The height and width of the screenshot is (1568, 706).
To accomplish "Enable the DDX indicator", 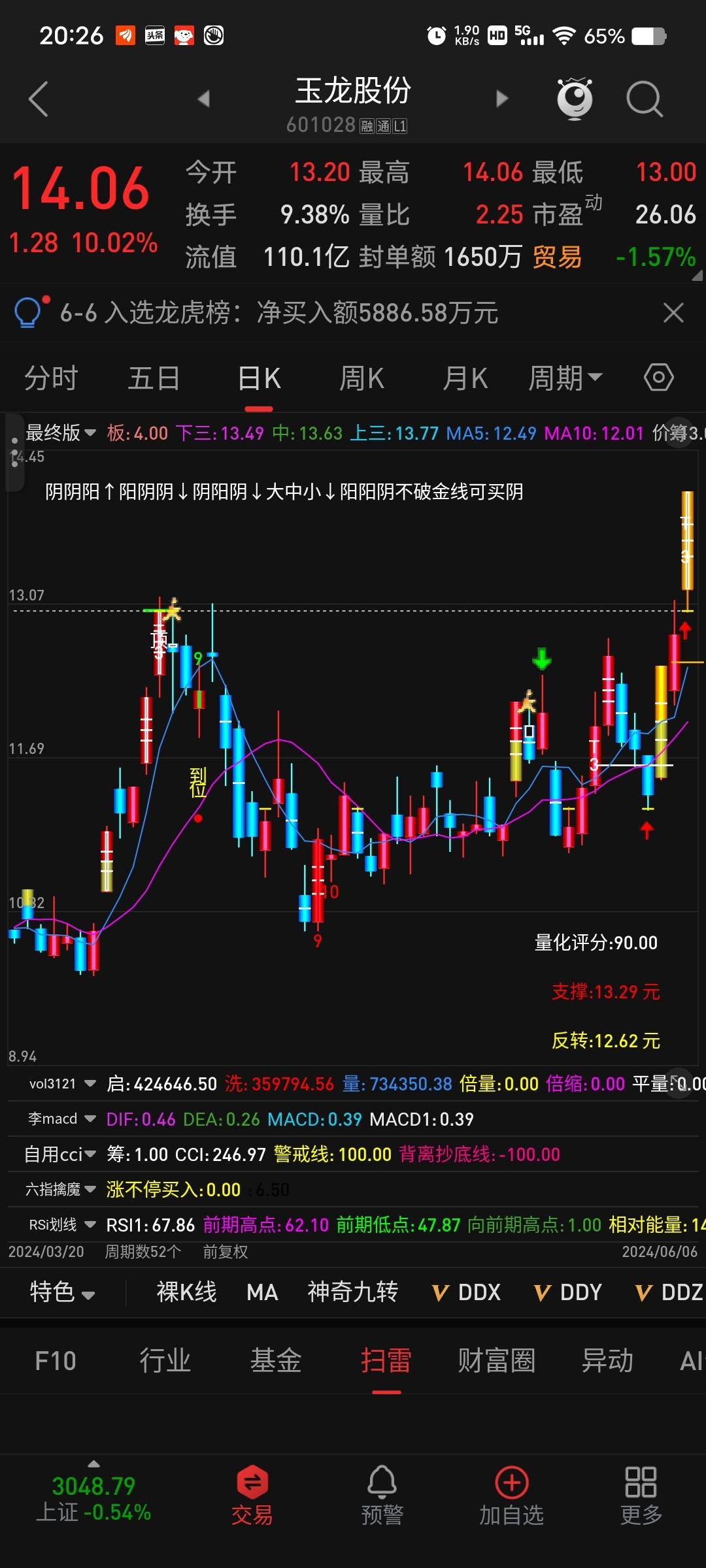I will pos(467,1292).
